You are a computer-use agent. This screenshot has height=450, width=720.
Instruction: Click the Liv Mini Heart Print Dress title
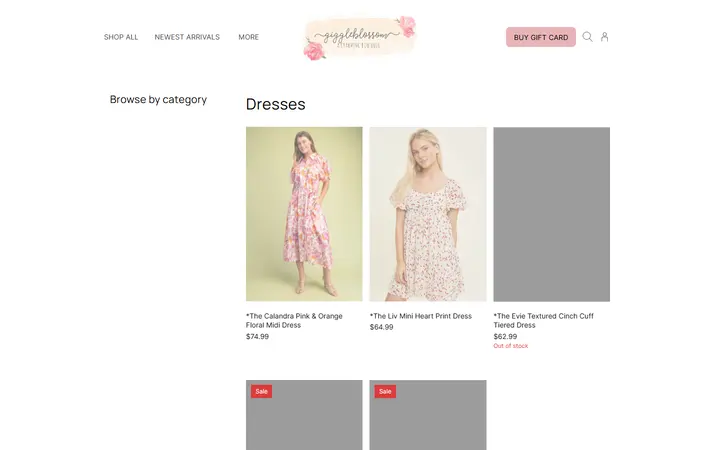421,316
